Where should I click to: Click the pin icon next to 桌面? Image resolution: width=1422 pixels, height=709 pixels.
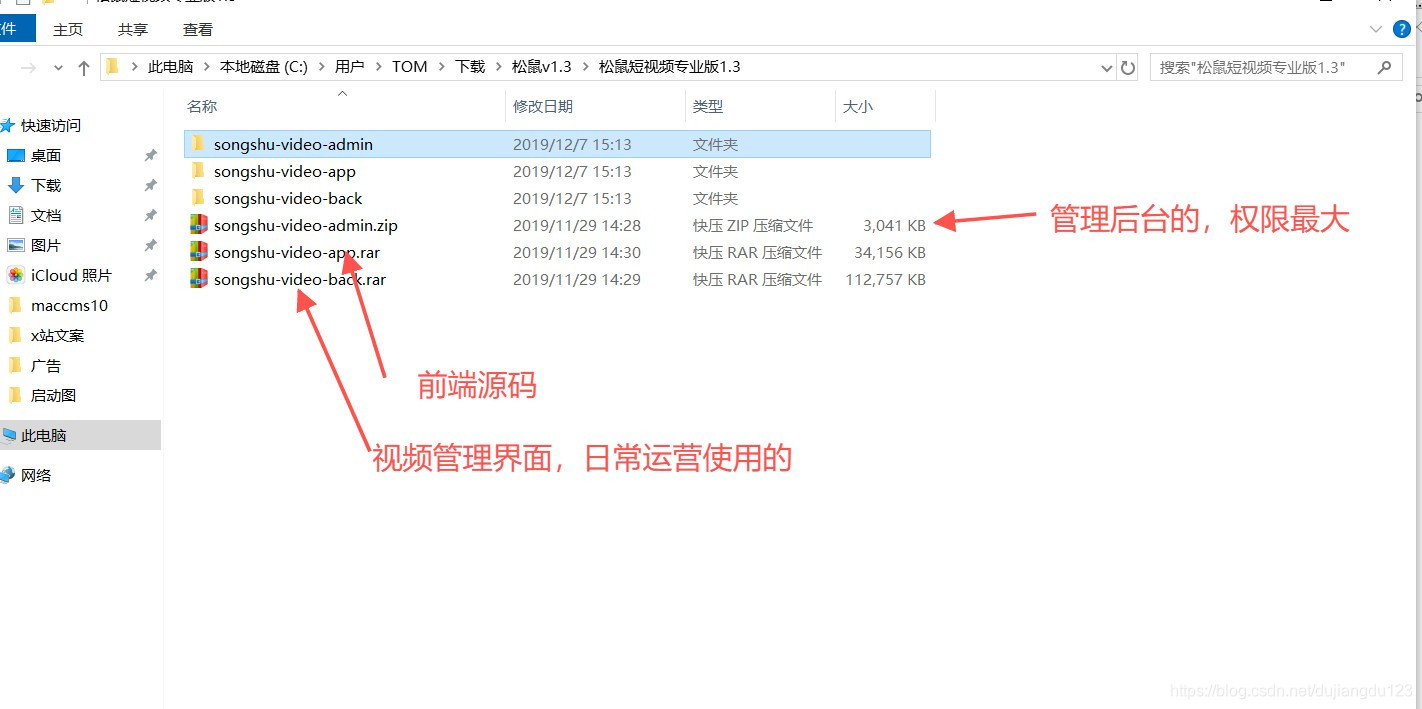click(150, 155)
